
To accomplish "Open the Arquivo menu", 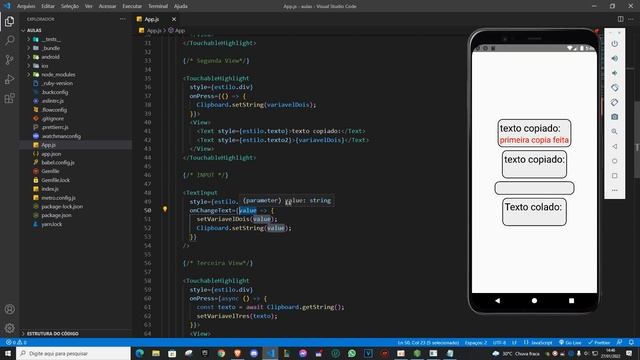I will 26,6.
